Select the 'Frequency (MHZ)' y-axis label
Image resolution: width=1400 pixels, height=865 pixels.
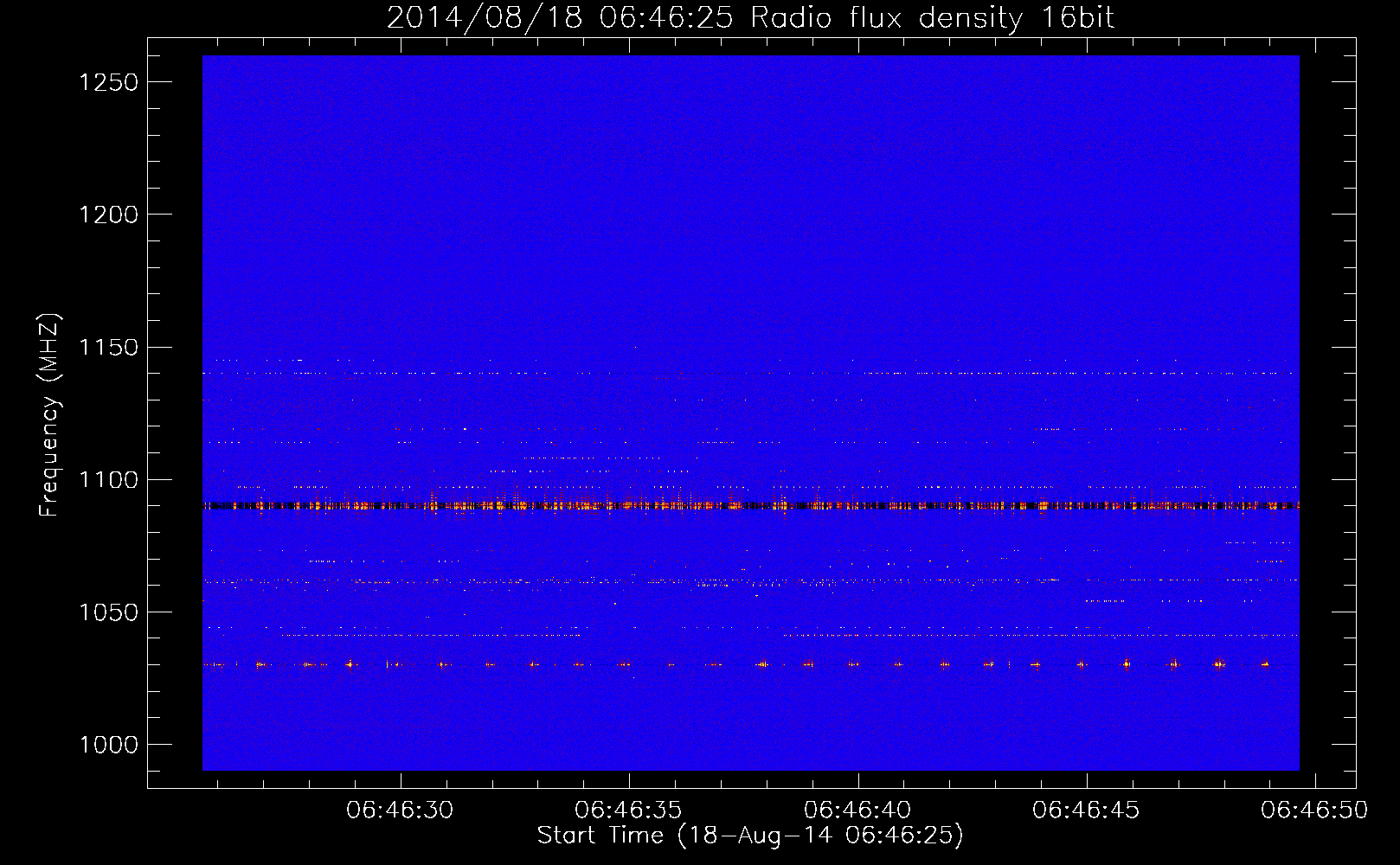(49, 415)
